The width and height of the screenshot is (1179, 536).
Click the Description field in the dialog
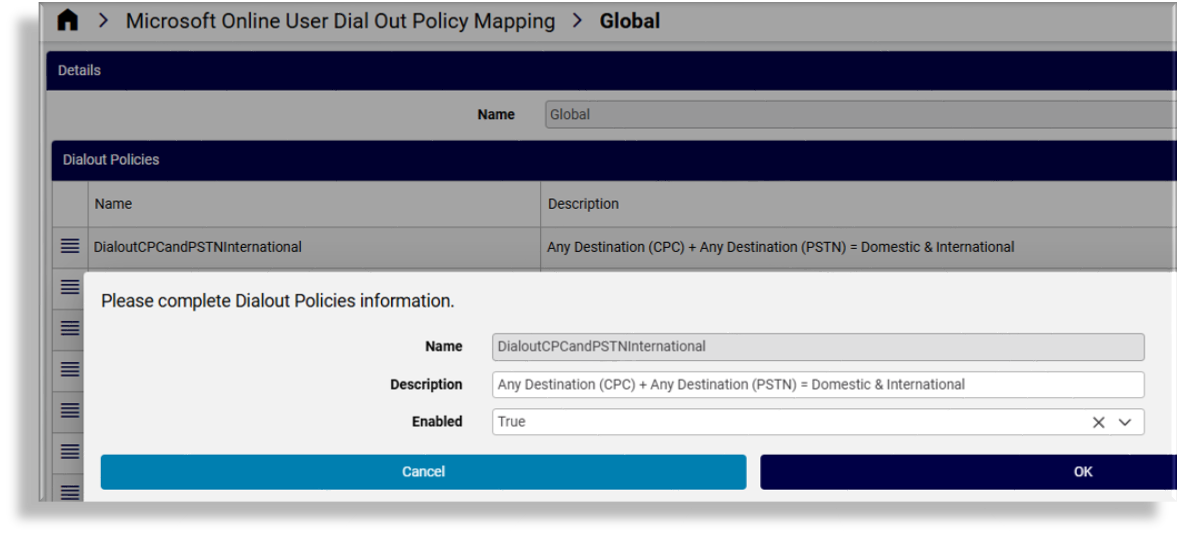(x=818, y=384)
